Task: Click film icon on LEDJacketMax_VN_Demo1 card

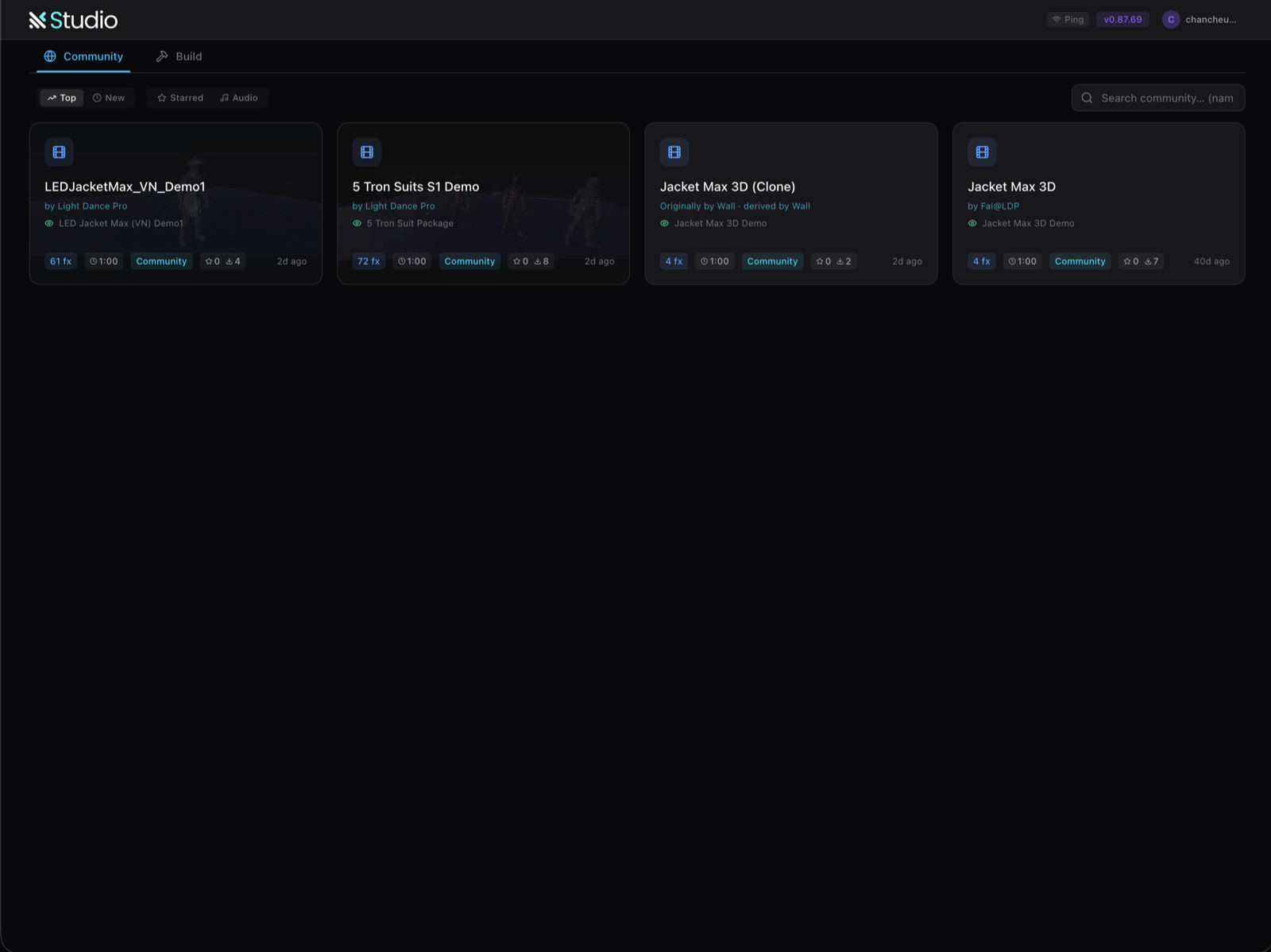Action: tap(59, 152)
